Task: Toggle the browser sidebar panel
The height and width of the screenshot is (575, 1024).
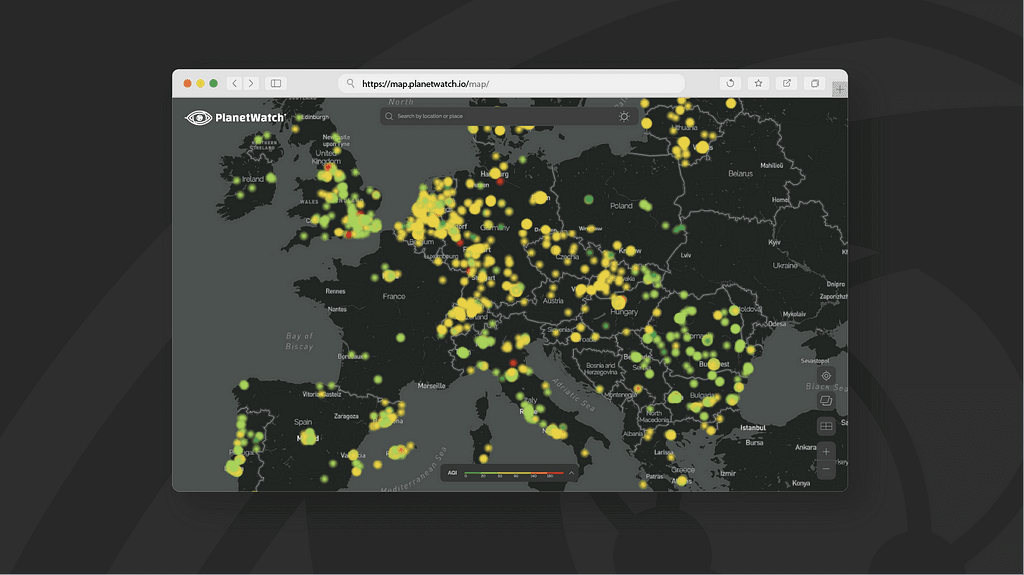Action: tap(276, 84)
